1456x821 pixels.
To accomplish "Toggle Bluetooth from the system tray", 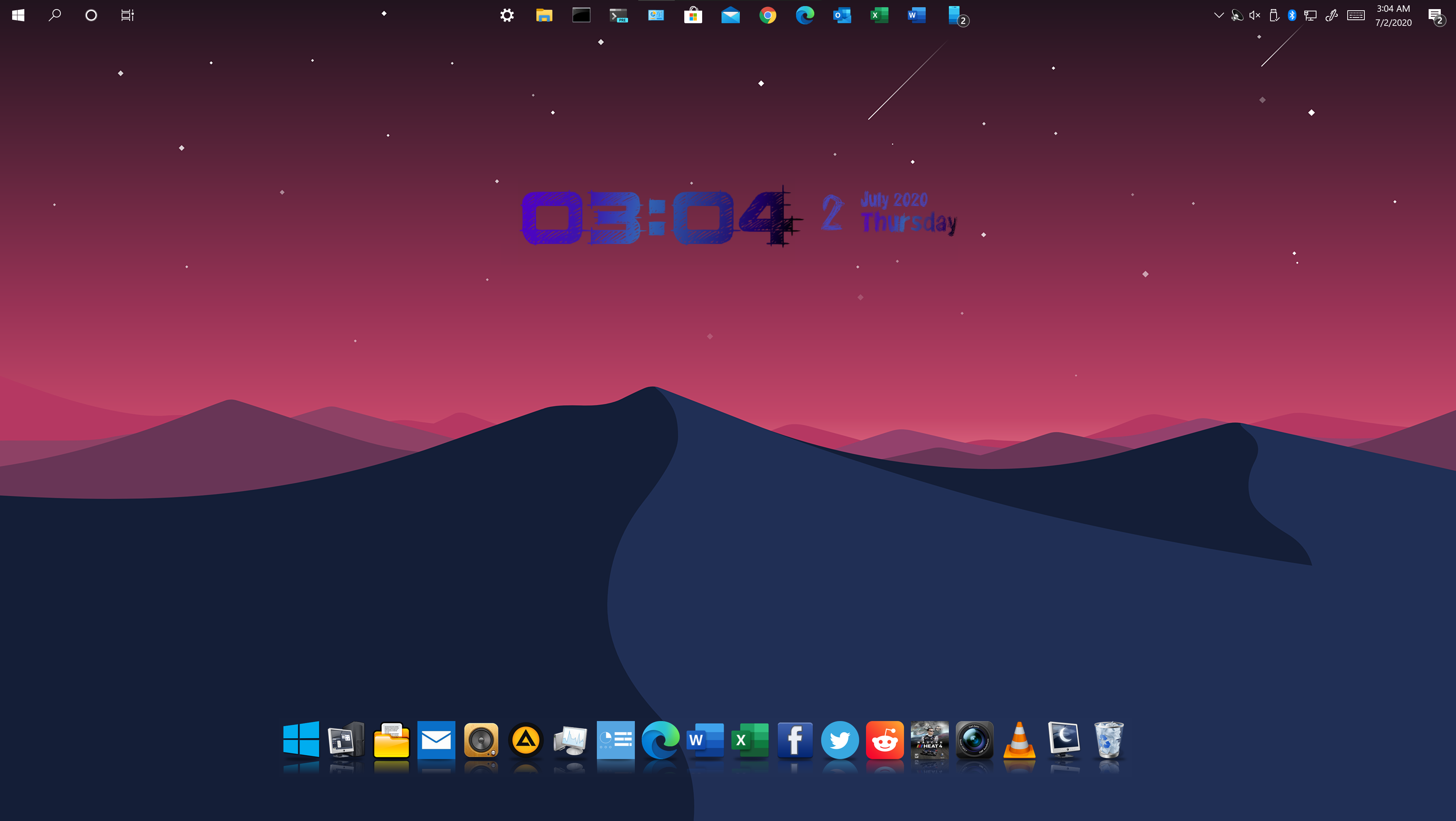I will point(1291,15).
